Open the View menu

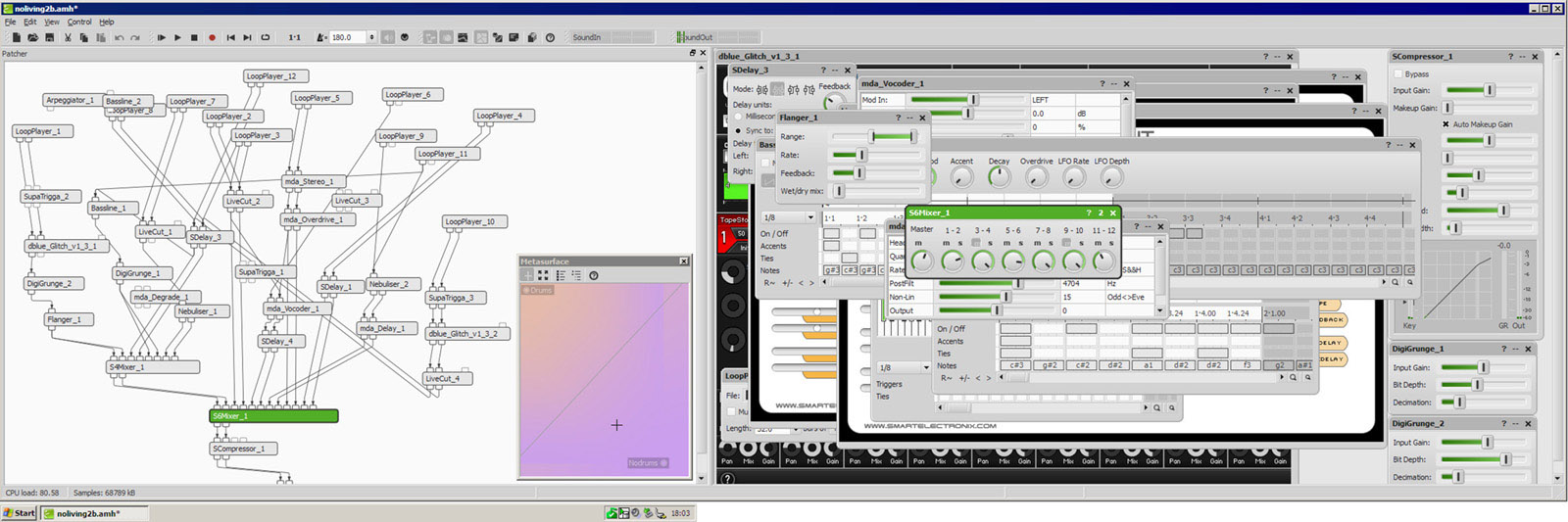pyautogui.click(x=52, y=22)
